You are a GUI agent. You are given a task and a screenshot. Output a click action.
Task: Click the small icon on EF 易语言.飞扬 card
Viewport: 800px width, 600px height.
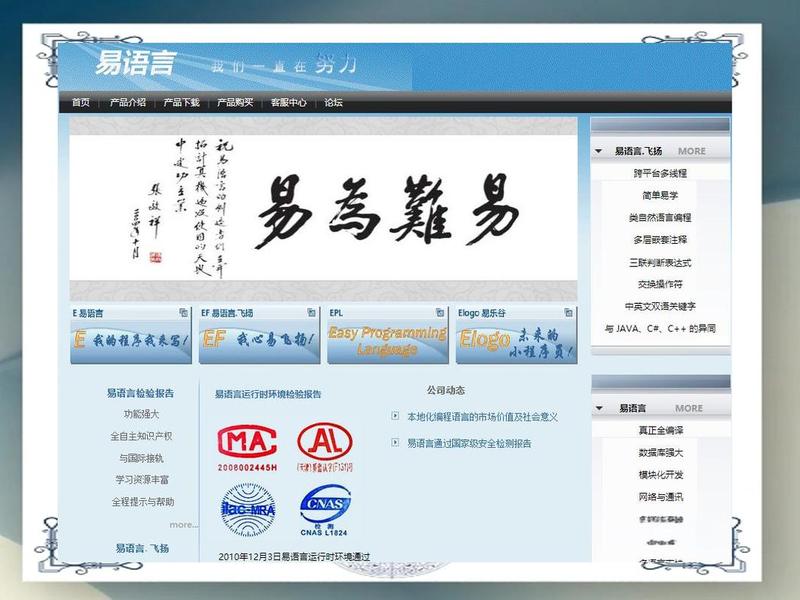311,312
